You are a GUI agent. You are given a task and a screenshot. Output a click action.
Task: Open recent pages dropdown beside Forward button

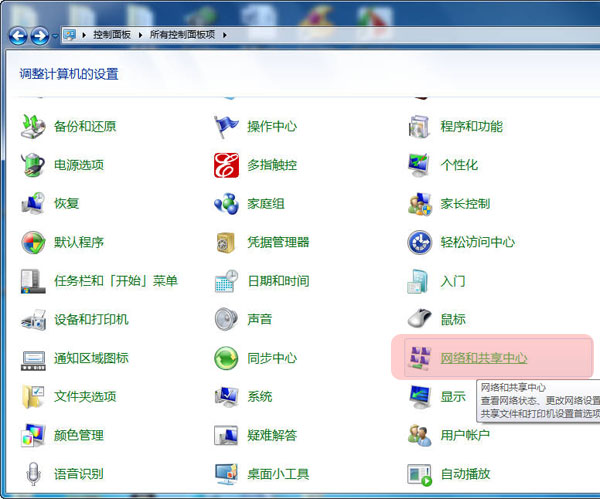55,36
